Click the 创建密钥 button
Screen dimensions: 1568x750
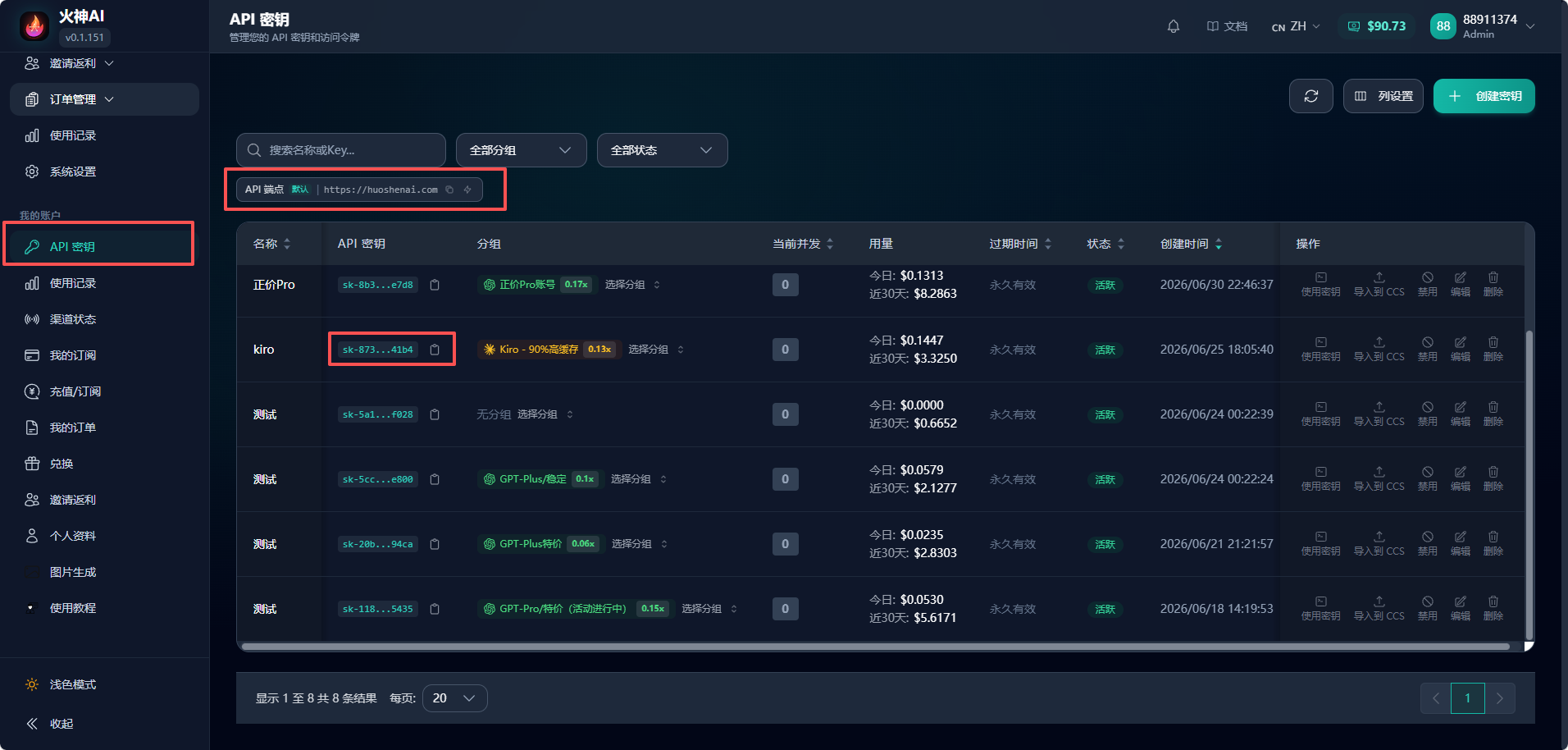pos(1484,96)
